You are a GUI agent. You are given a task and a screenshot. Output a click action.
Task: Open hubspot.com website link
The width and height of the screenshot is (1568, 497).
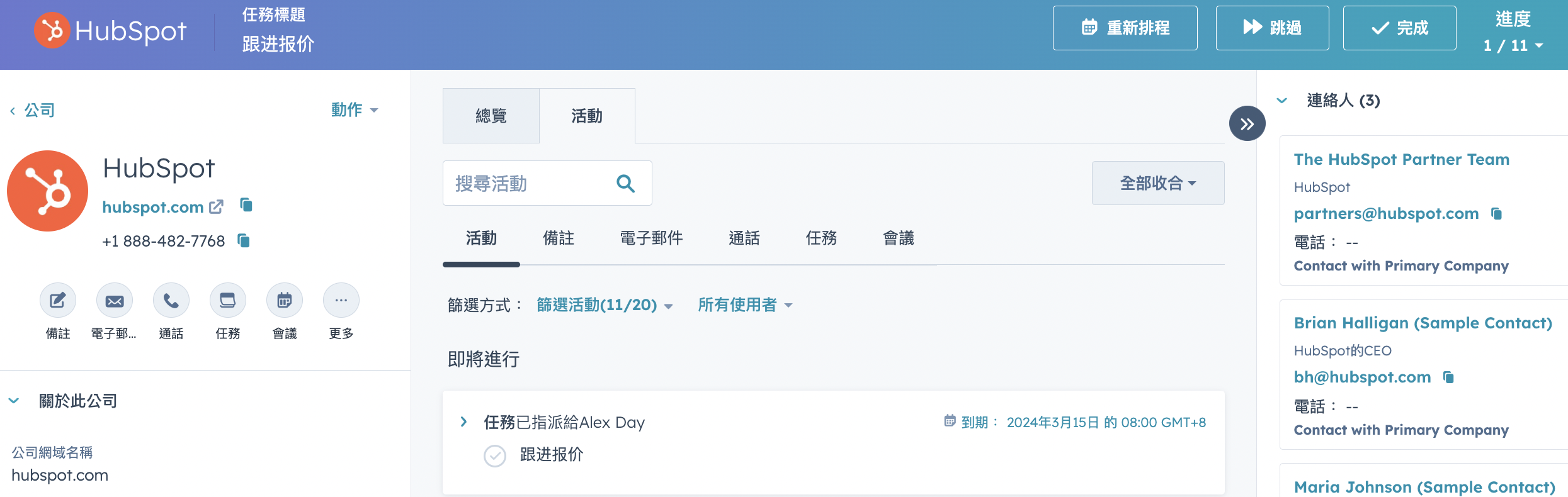tap(153, 207)
